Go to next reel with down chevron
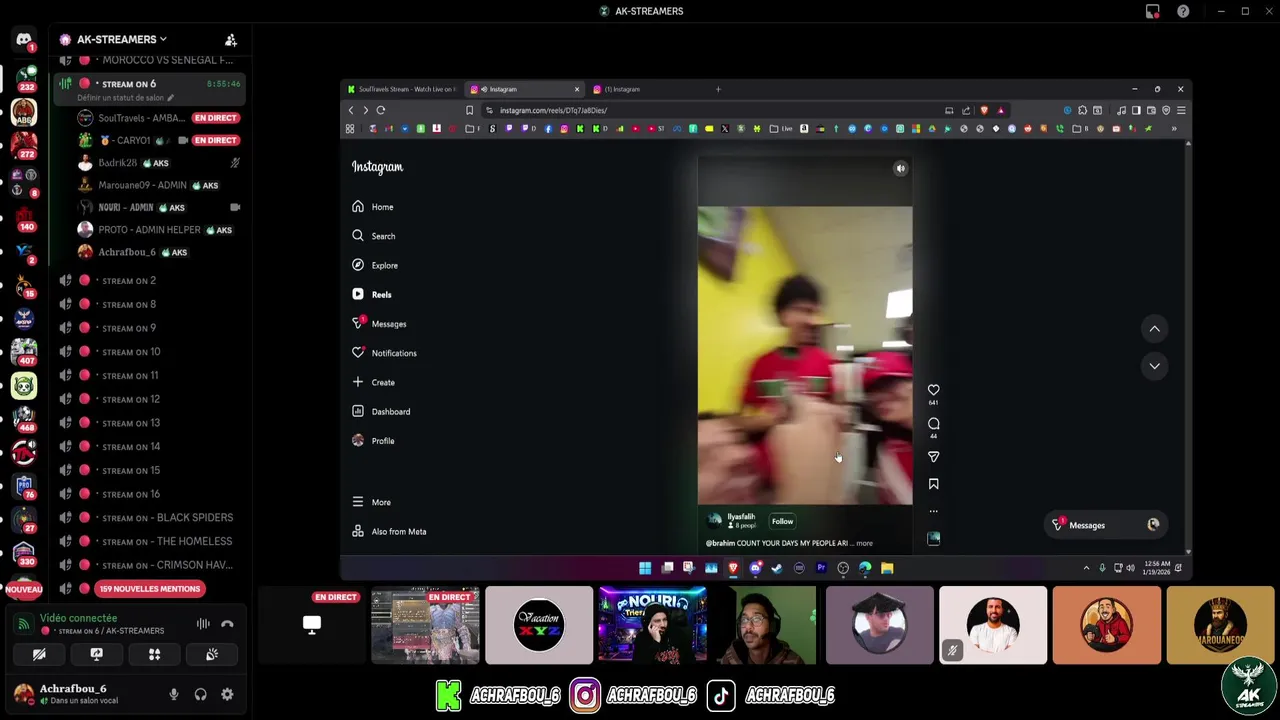The image size is (1280, 720). pos(1154,366)
